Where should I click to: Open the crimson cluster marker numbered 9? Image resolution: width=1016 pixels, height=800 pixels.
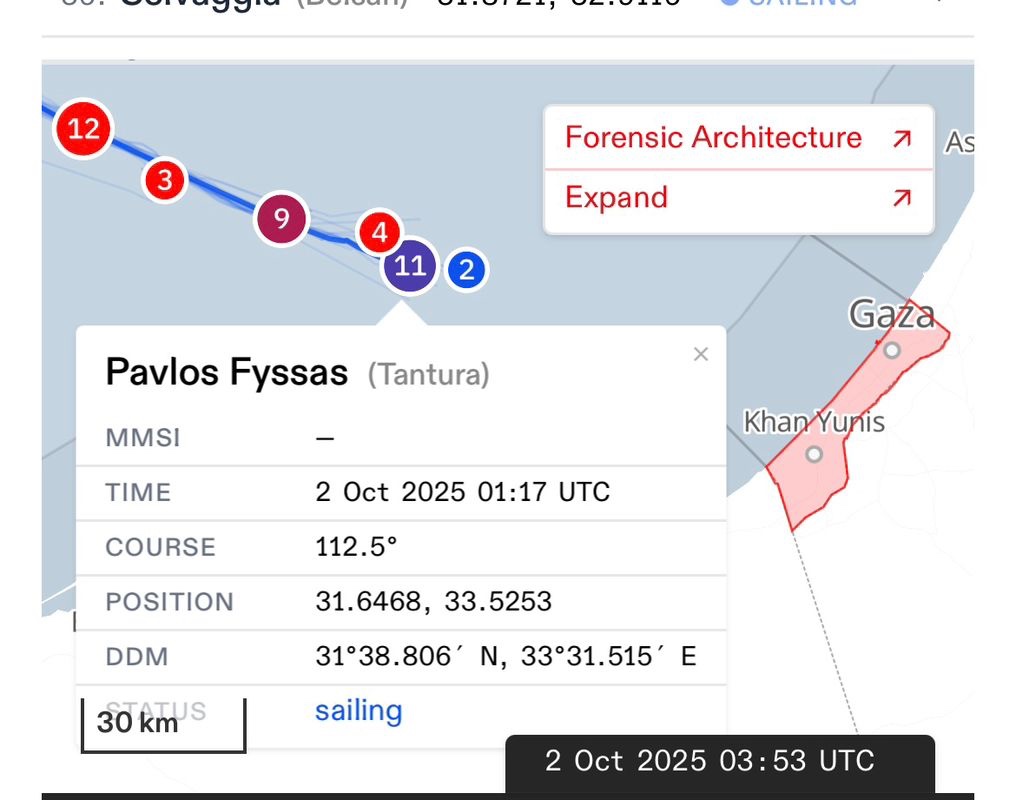pos(282,219)
